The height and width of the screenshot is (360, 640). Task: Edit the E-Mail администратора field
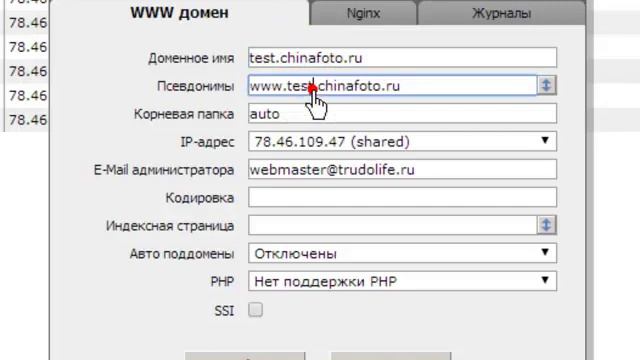pos(402,169)
